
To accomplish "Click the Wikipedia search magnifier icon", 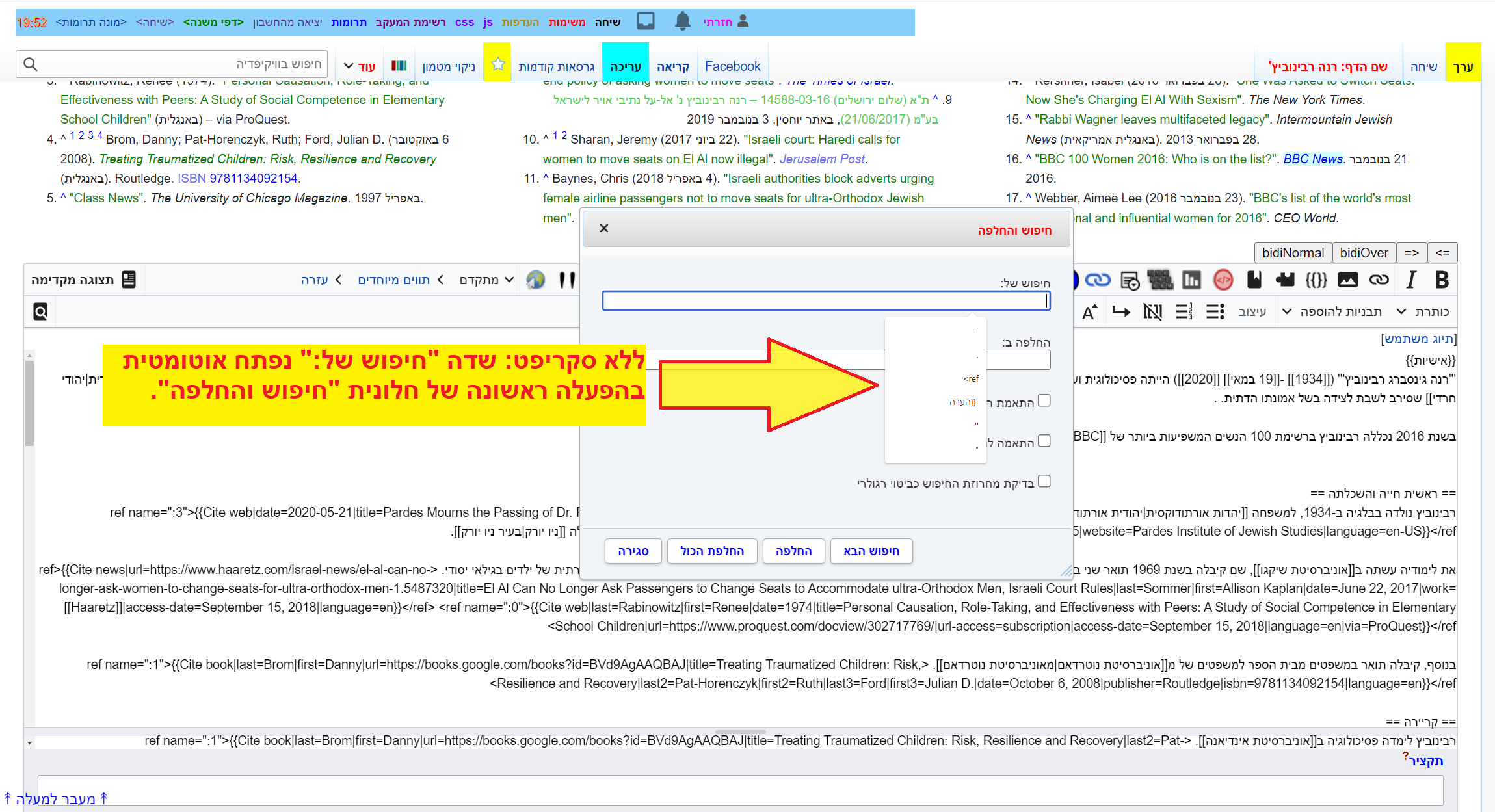I will [x=30, y=64].
